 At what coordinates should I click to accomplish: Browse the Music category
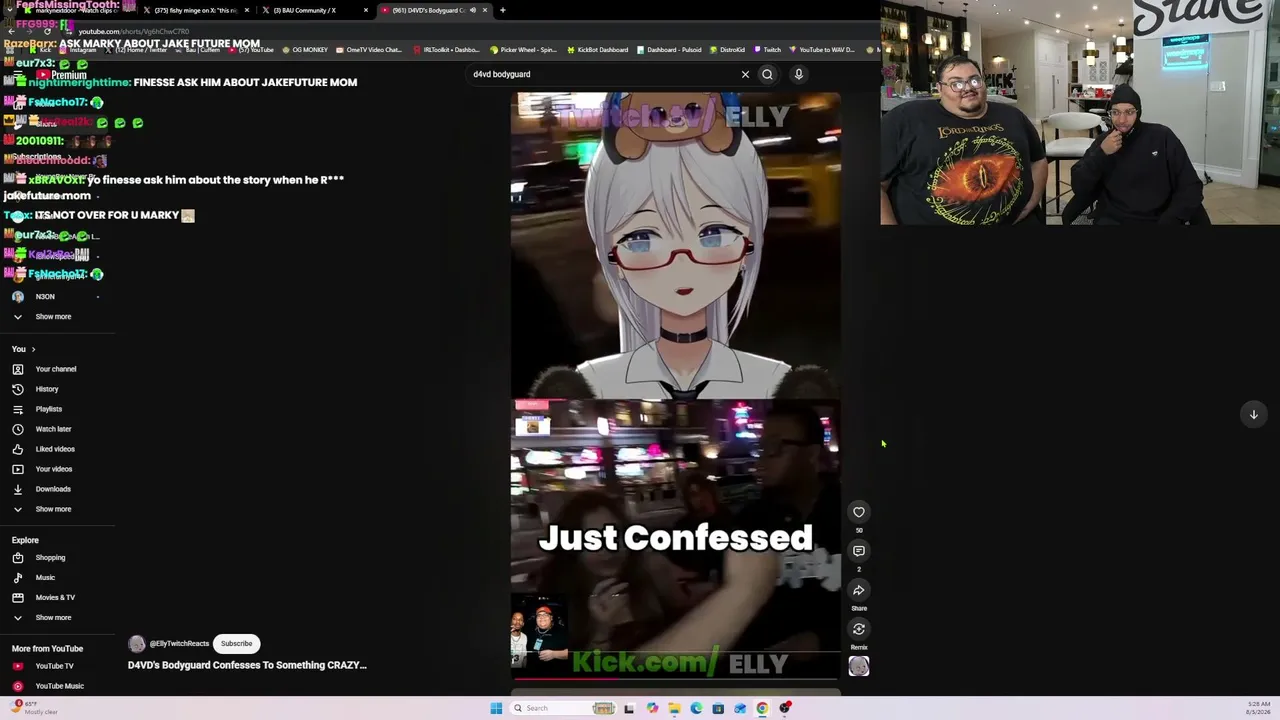point(45,578)
